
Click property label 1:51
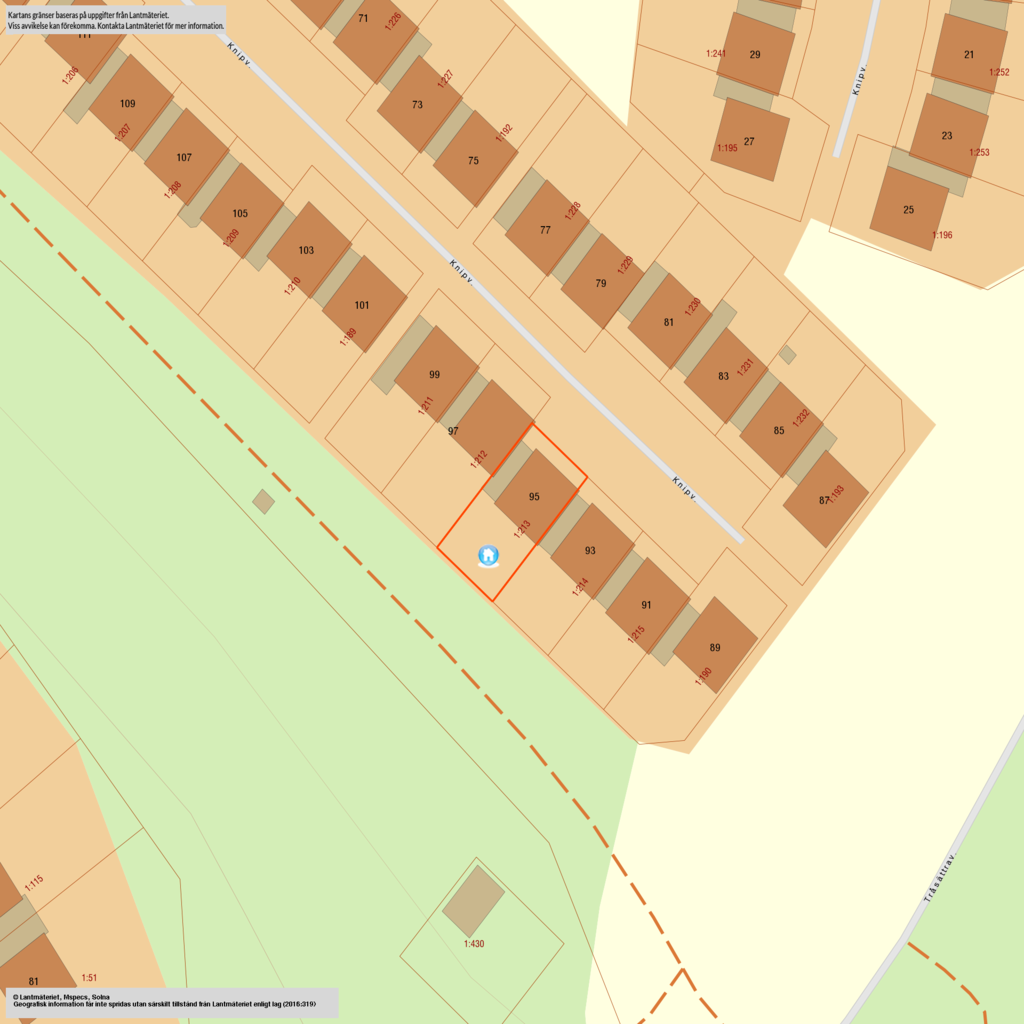89,978
